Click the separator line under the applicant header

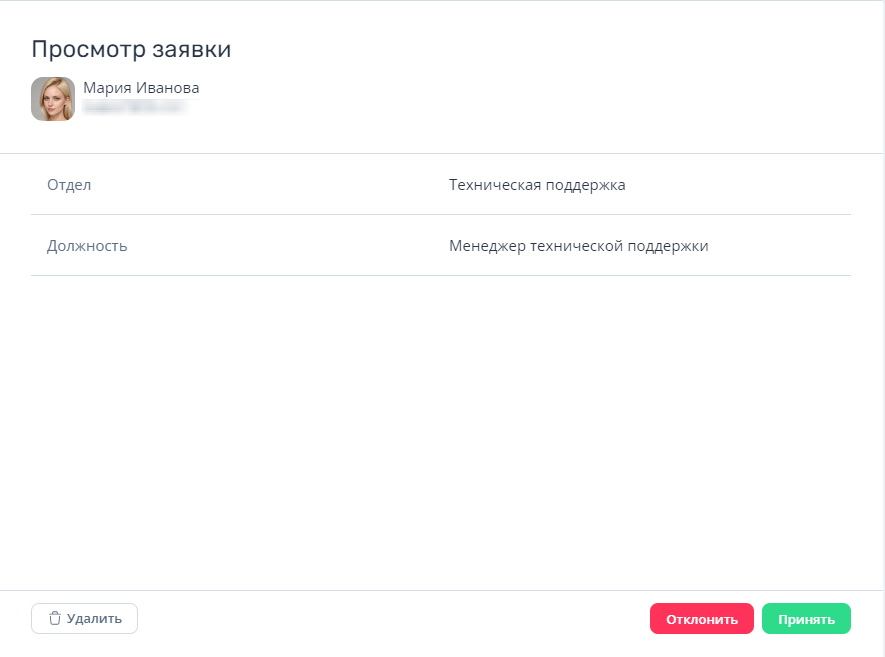[x=440, y=153]
